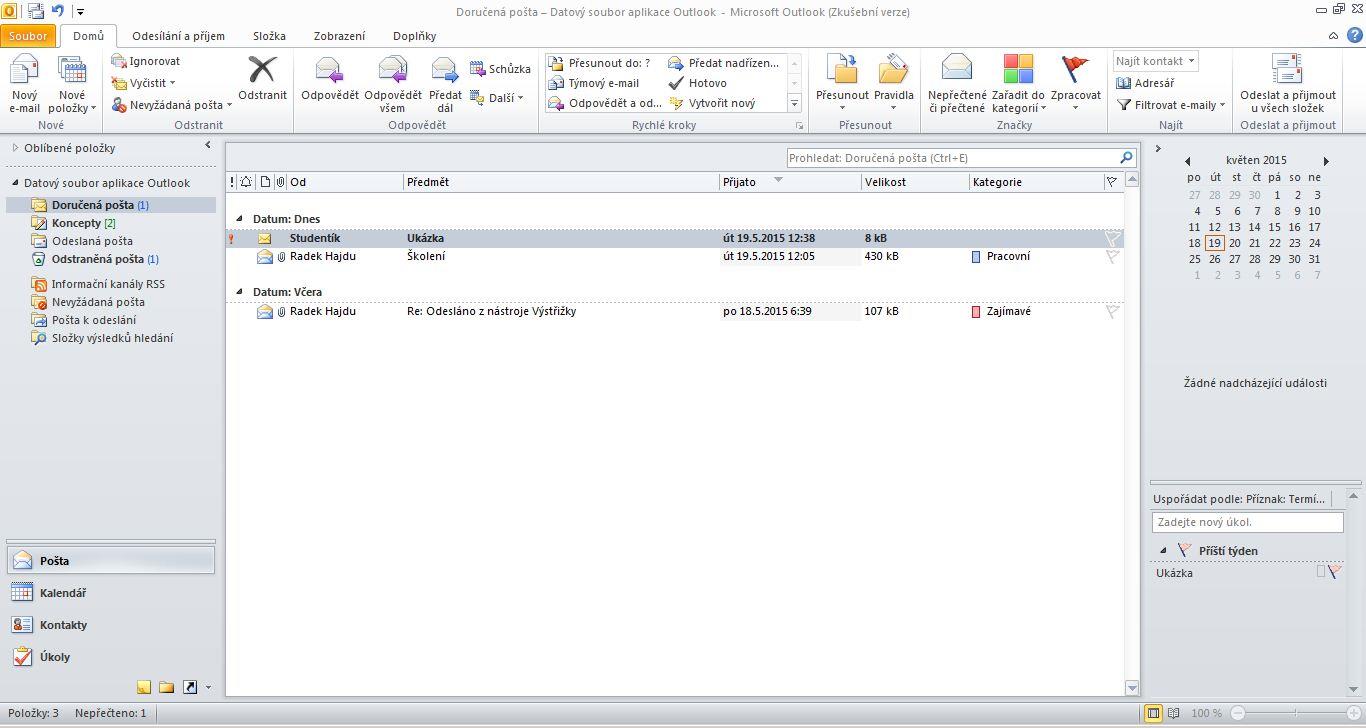Image resolution: width=1366 pixels, height=728 pixels.
Task: Click the Najít kontakt search box
Action: (x=1149, y=61)
